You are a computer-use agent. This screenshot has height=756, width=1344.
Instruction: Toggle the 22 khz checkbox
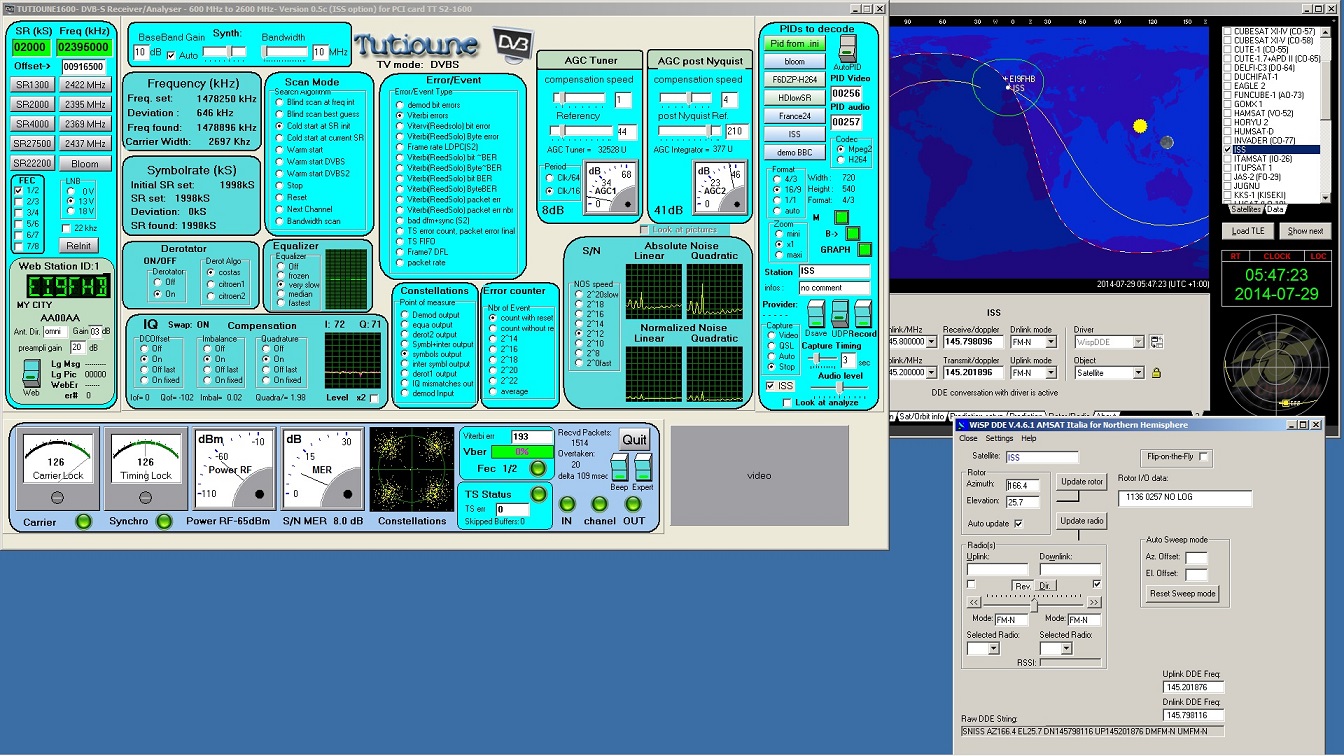coord(65,229)
